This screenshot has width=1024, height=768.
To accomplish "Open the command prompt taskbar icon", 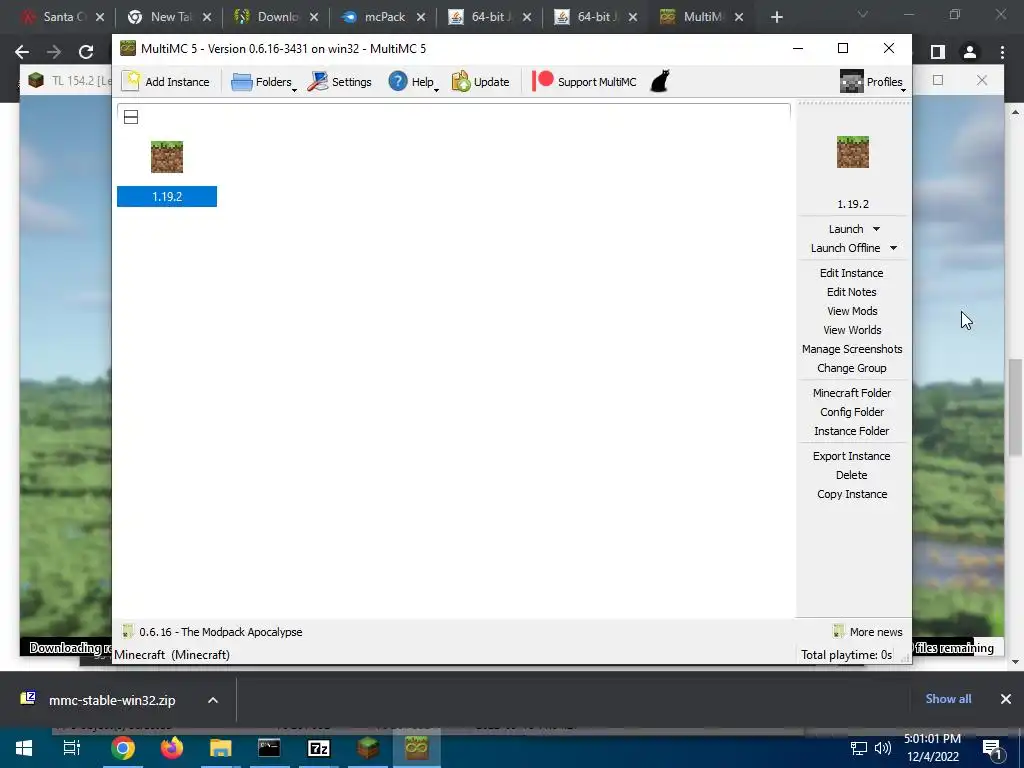I will [x=269, y=748].
